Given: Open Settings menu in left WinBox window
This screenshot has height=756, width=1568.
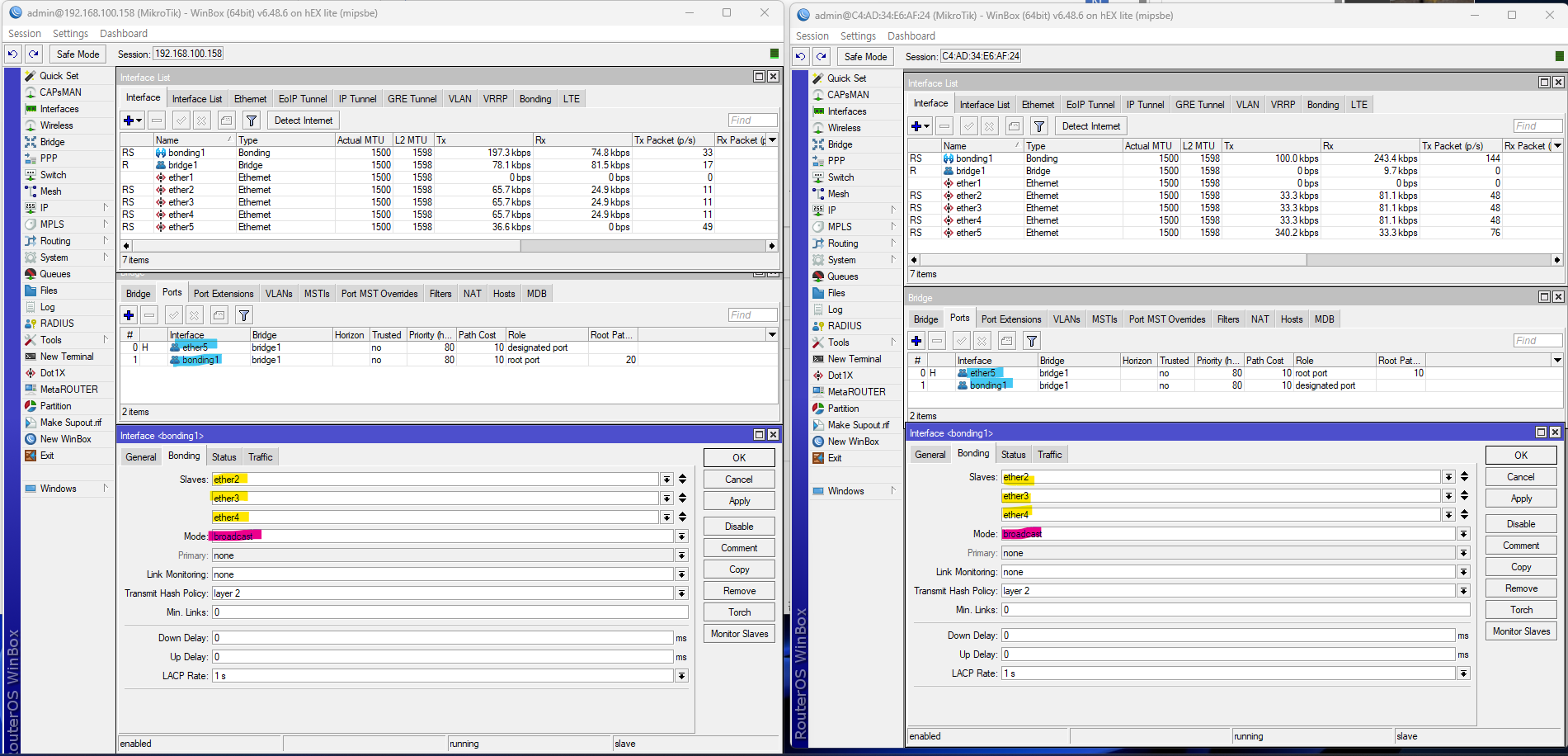Looking at the screenshot, I should (70, 34).
